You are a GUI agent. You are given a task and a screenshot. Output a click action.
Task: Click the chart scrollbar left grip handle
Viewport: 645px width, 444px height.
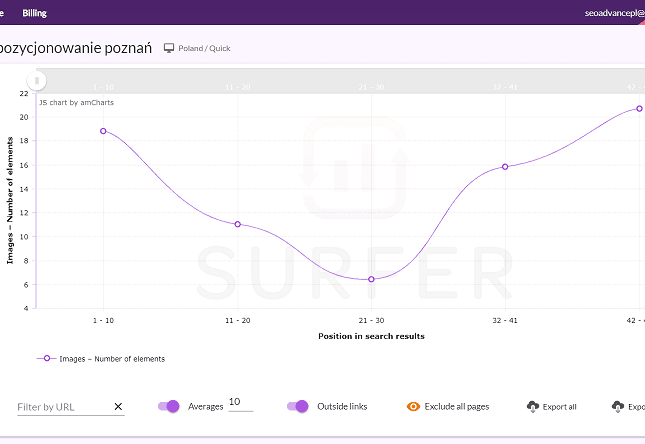[x=37, y=80]
